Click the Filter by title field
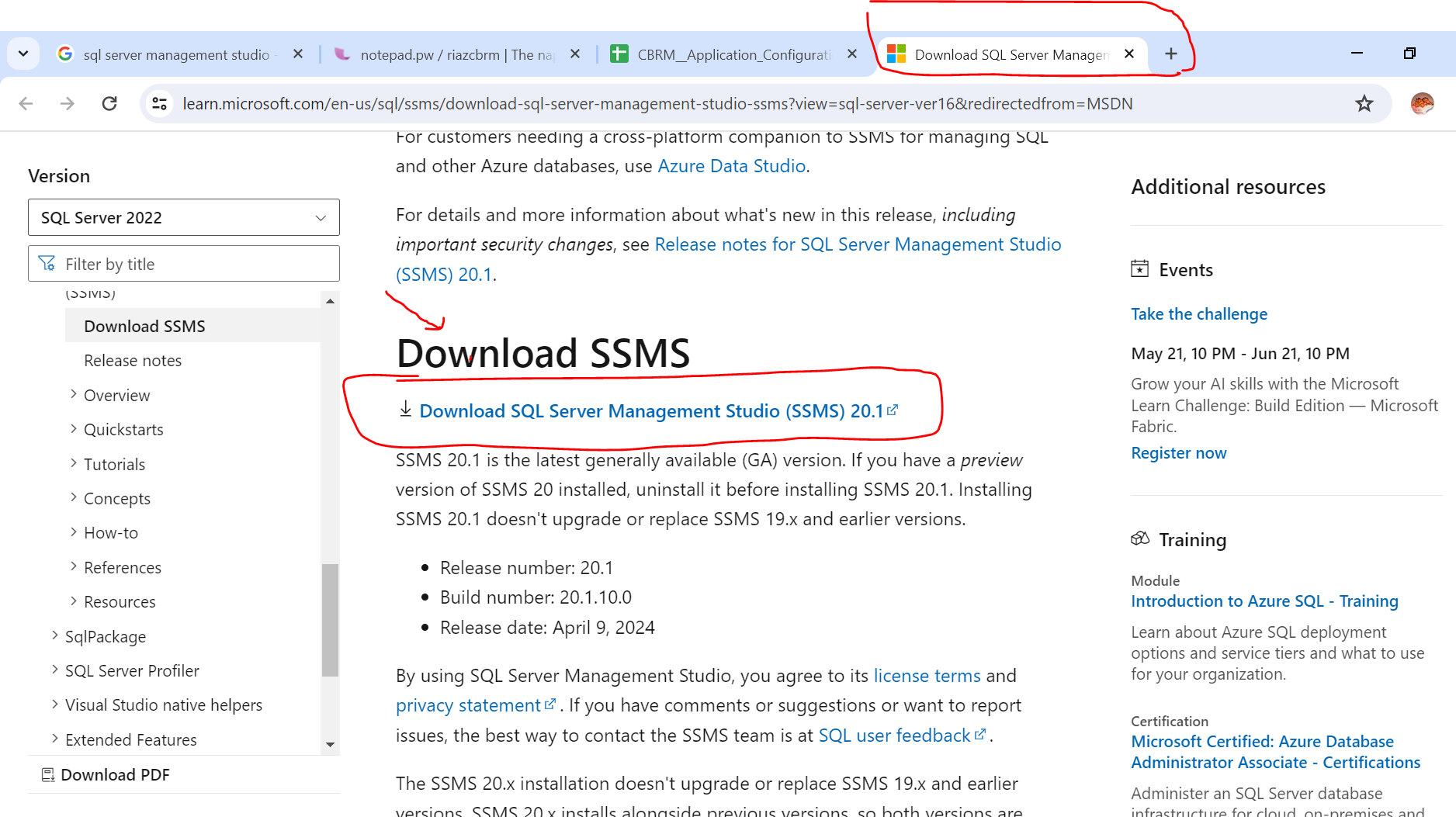The width and height of the screenshot is (1456, 817). [184, 264]
